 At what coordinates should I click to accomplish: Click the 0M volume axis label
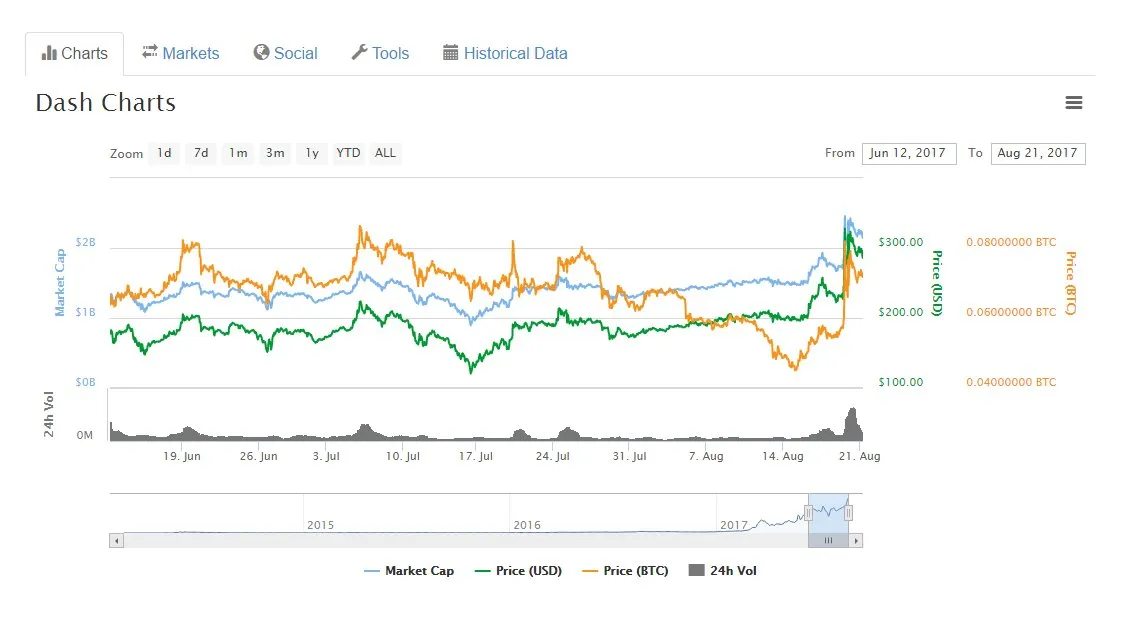pyautogui.click(x=84, y=435)
